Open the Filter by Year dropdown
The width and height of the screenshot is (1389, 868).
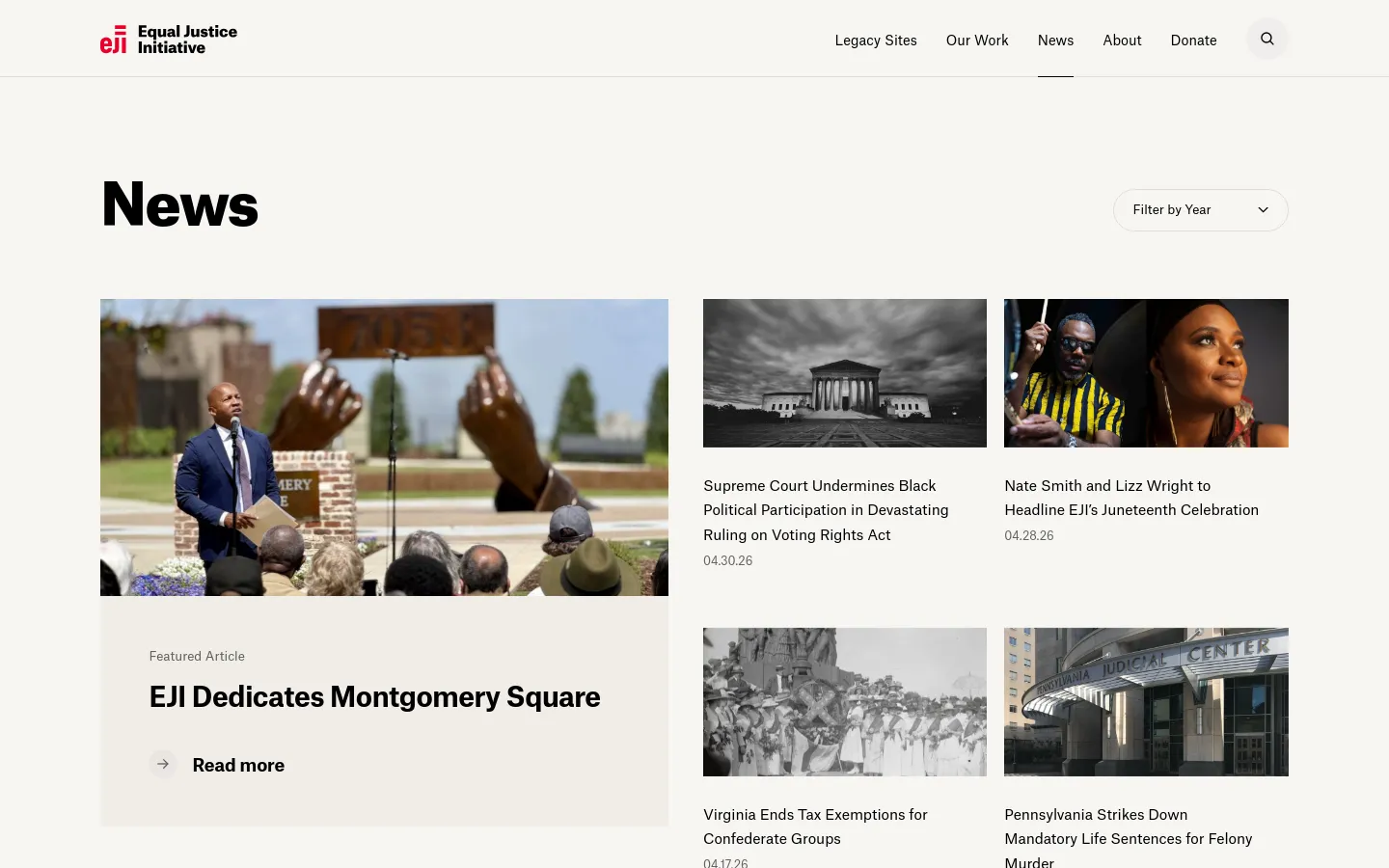(1201, 210)
